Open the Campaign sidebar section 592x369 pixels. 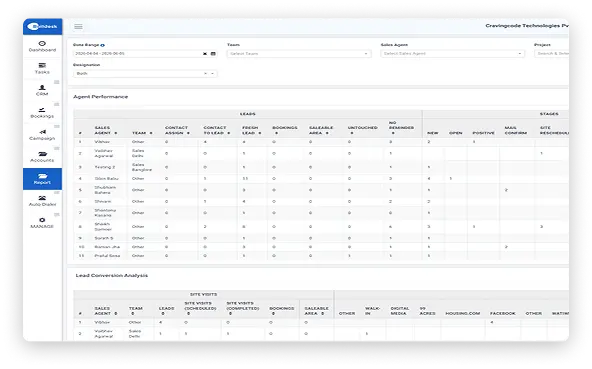click(x=42, y=135)
